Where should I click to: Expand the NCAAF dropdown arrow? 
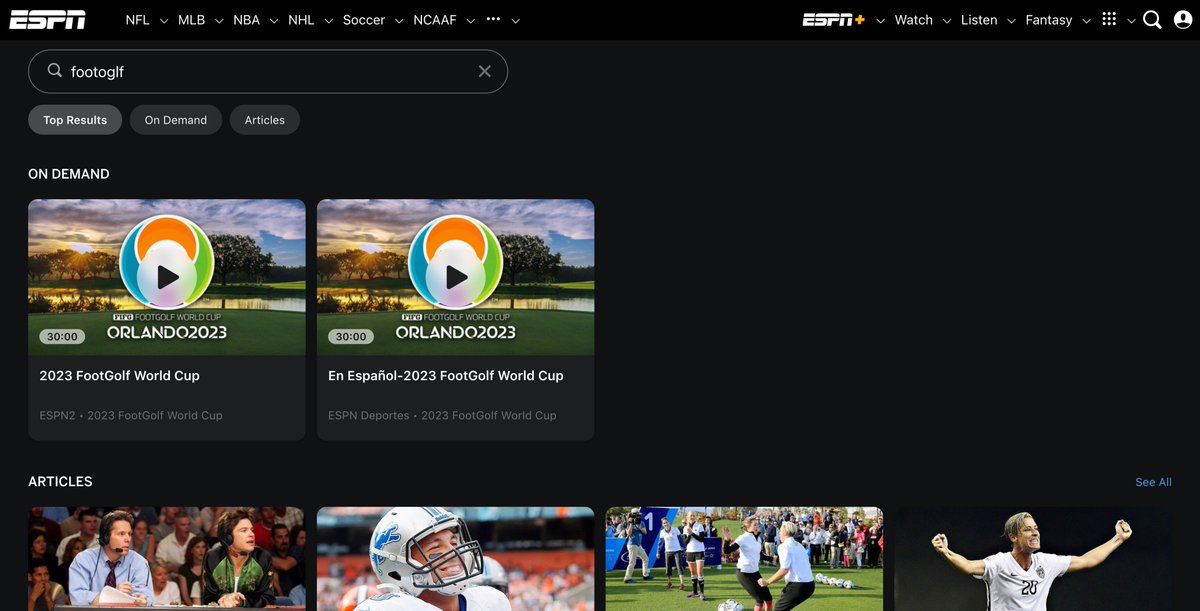point(470,21)
